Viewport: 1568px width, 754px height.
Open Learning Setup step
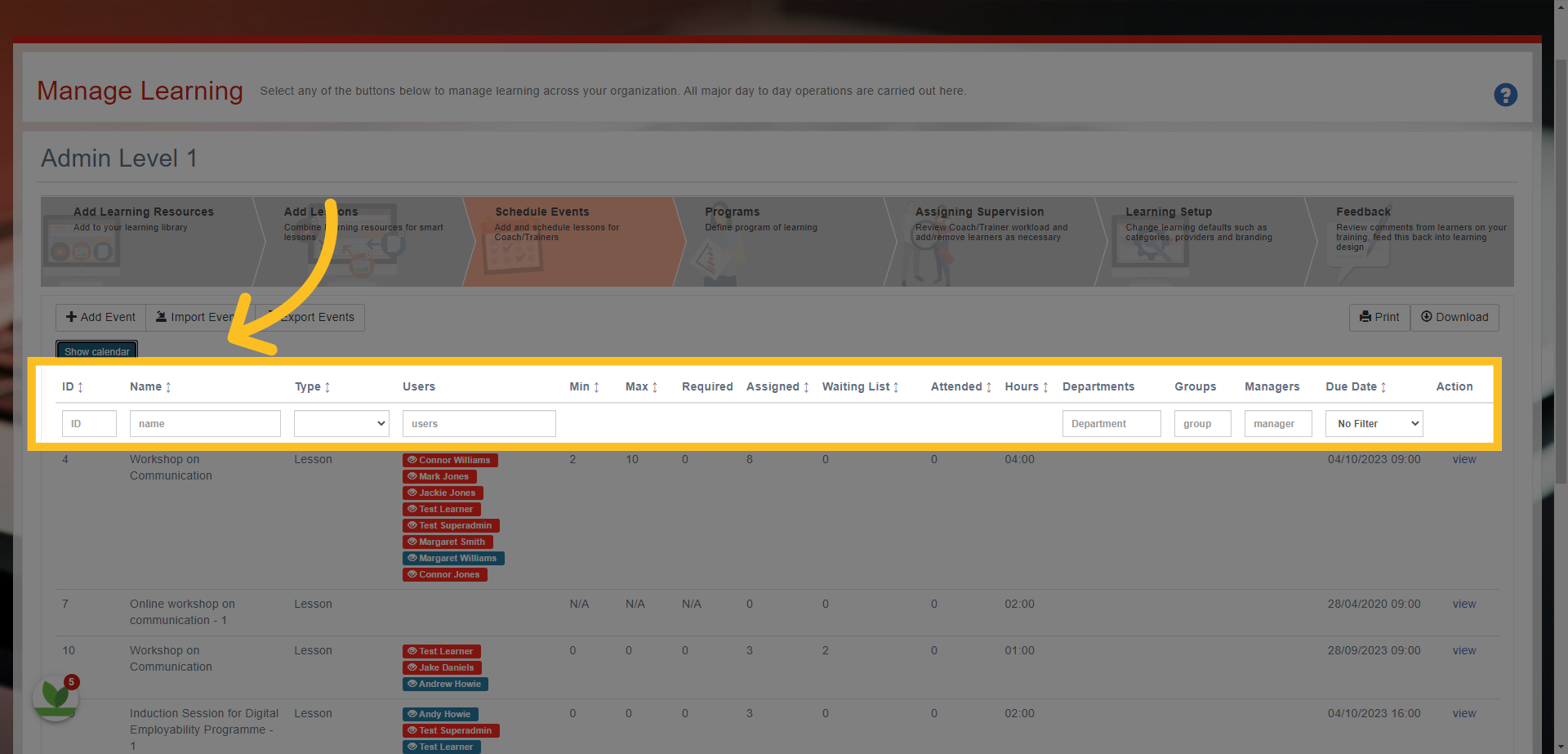click(x=1205, y=241)
